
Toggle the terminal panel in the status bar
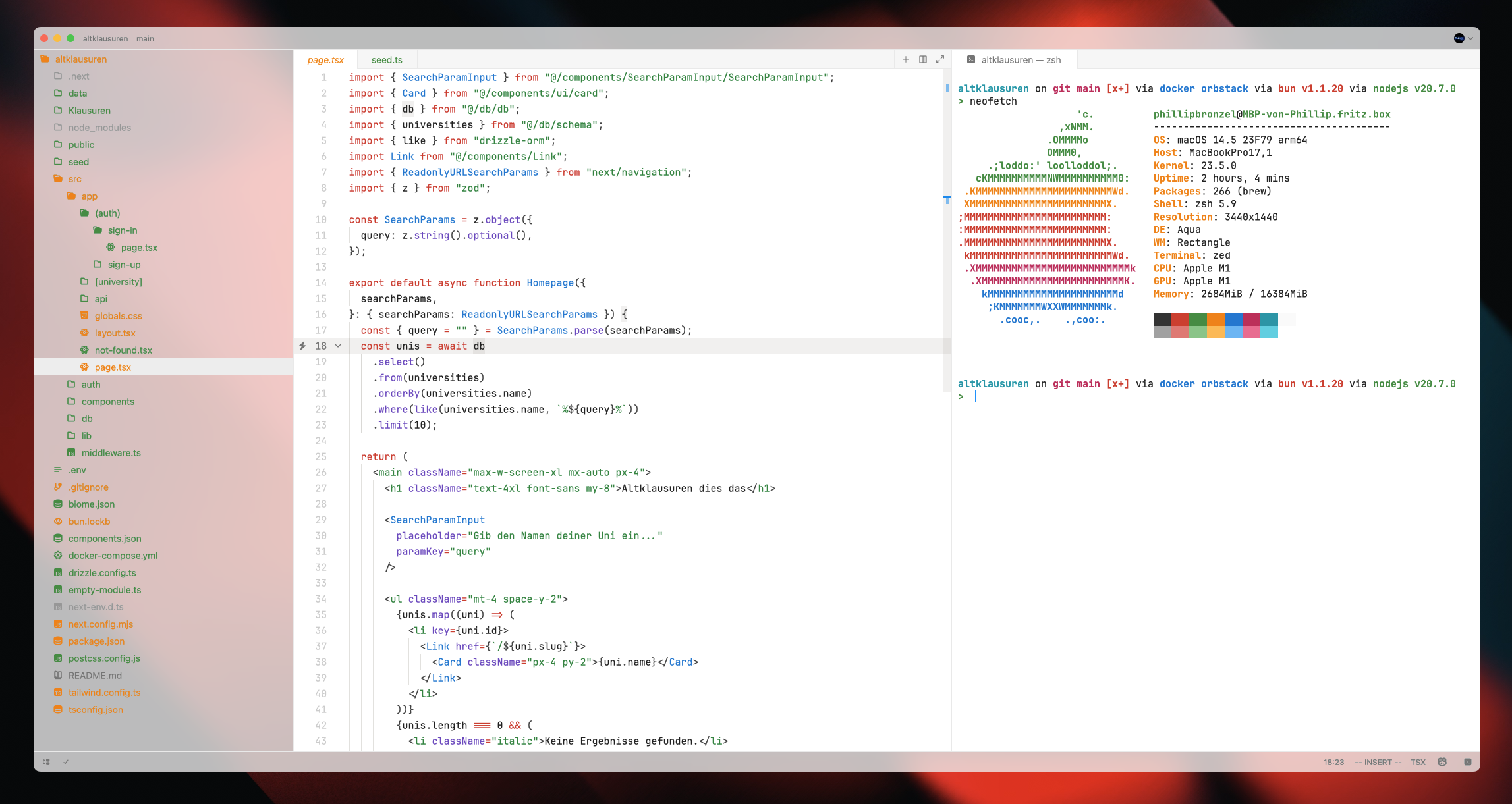point(1468,762)
